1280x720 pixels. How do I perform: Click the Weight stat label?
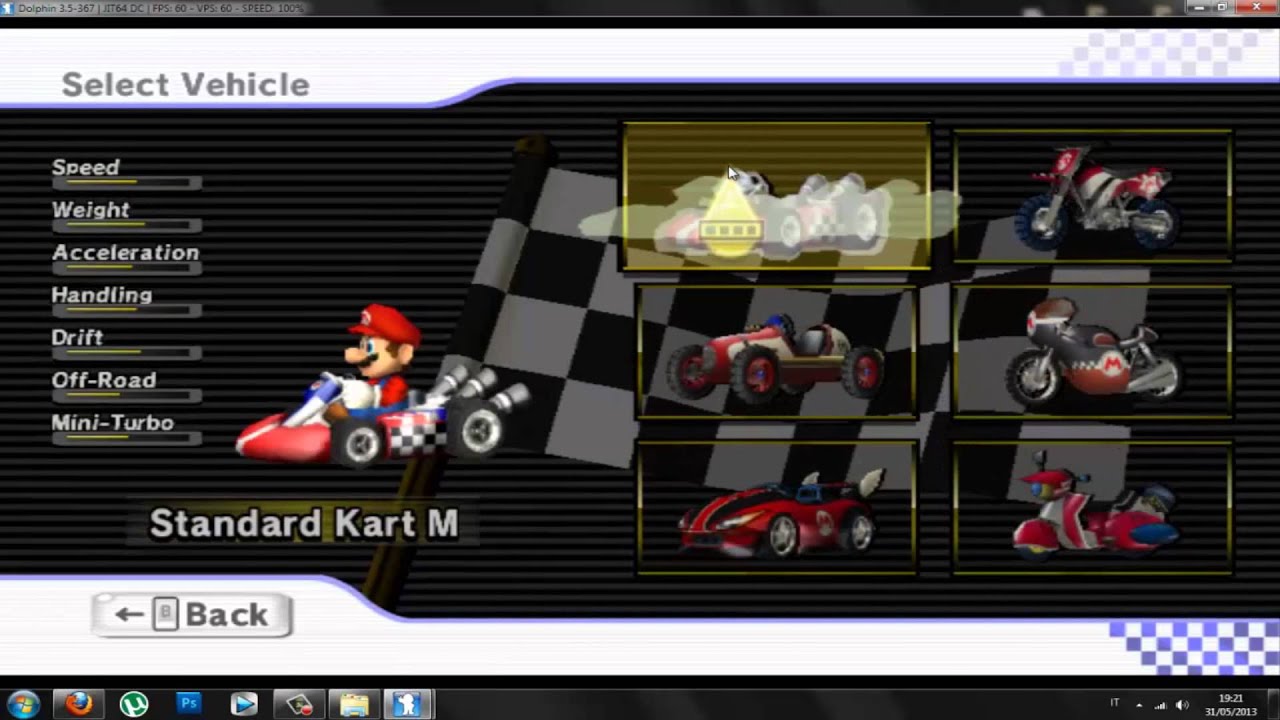click(91, 210)
